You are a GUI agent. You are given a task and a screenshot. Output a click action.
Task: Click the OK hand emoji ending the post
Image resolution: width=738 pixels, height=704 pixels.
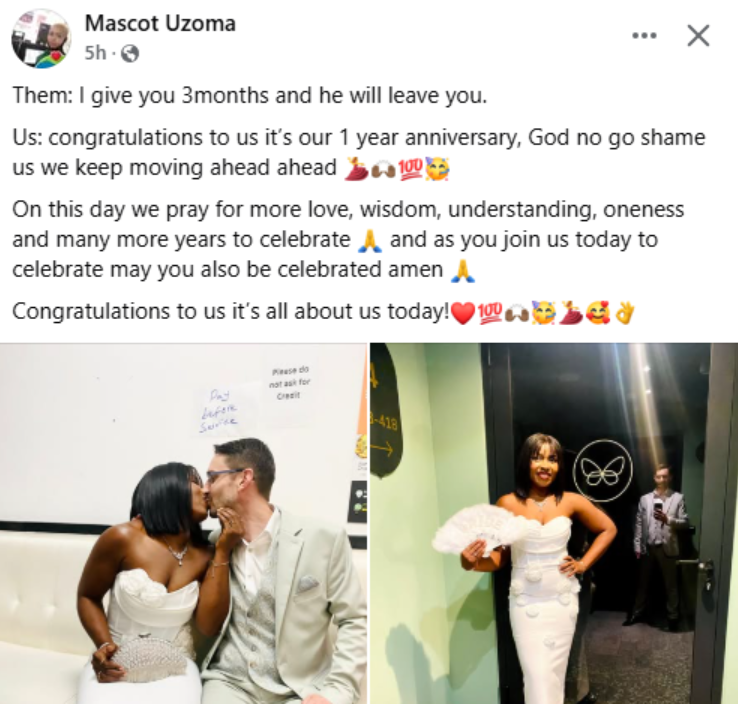(x=625, y=312)
